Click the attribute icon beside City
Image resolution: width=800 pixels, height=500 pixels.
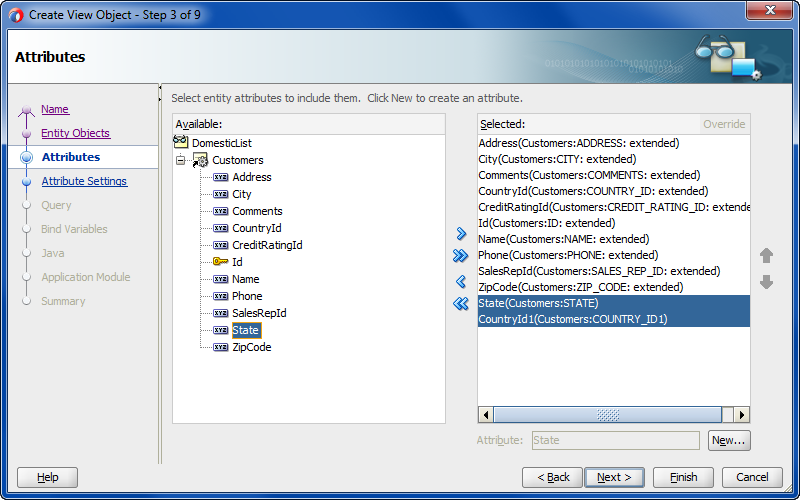coord(220,194)
